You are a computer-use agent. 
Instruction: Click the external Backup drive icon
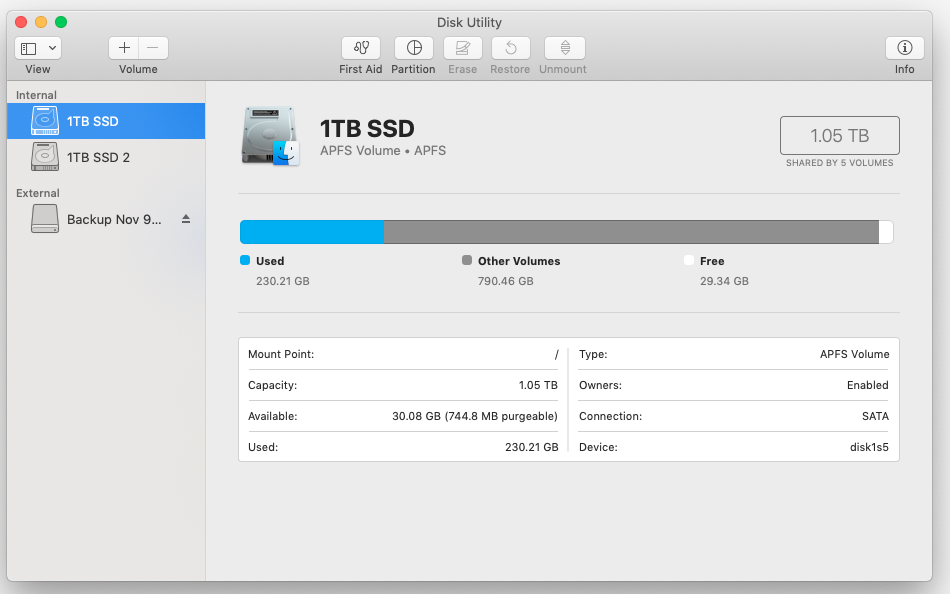point(45,219)
